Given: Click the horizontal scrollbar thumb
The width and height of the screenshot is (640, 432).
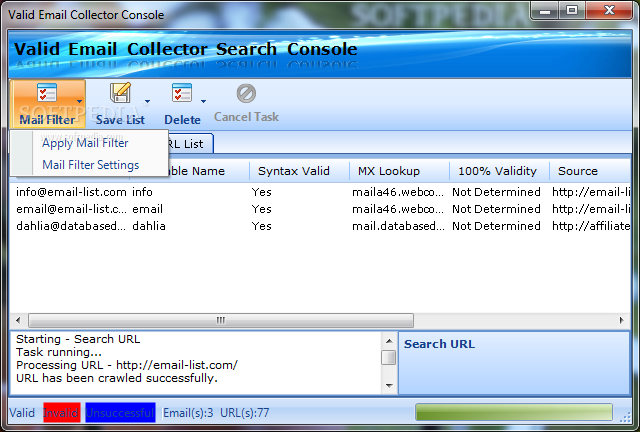Looking at the screenshot, I should tap(221, 320).
